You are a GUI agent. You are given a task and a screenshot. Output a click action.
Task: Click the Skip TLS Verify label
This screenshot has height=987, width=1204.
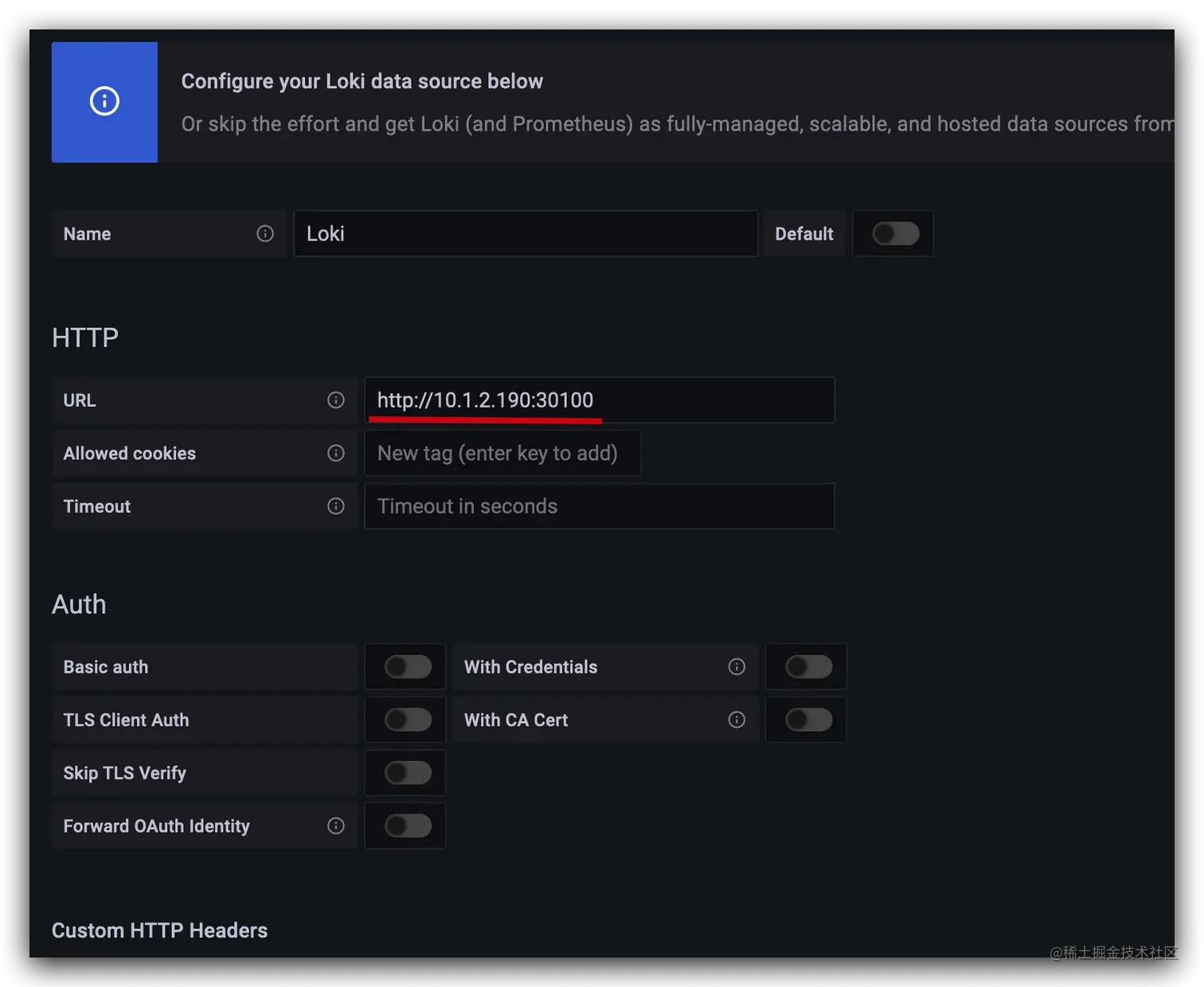click(x=125, y=773)
